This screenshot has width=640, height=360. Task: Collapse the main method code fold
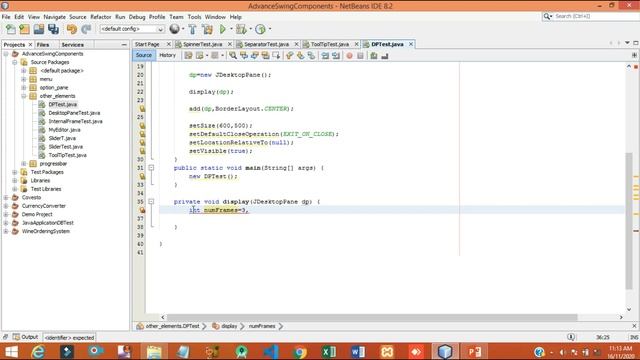(151, 168)
